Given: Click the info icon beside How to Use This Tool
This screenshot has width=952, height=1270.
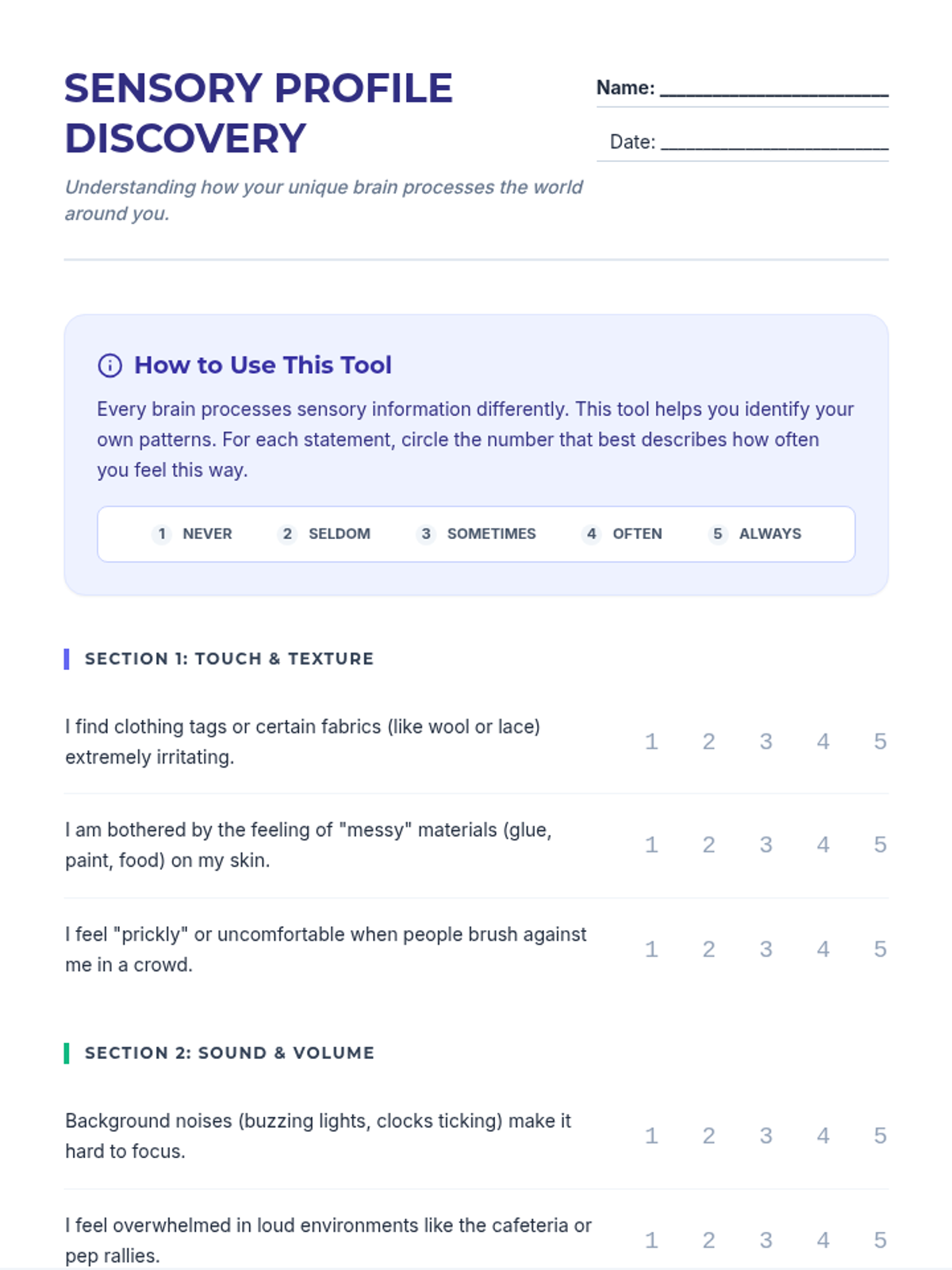Looking at the screenshot, I should coord(109,365).
